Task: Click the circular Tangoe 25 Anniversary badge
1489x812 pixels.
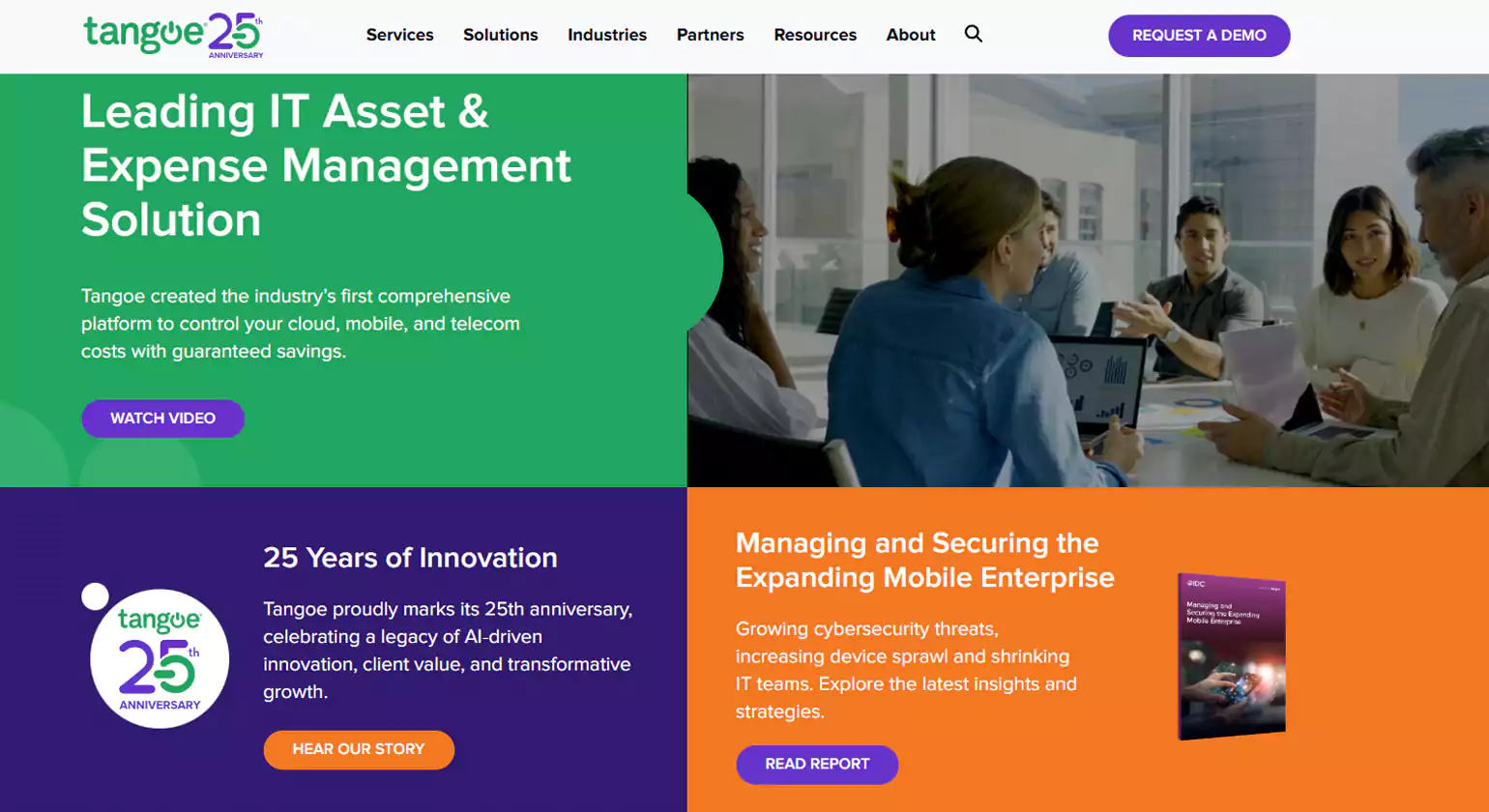Action: [160, 658]
